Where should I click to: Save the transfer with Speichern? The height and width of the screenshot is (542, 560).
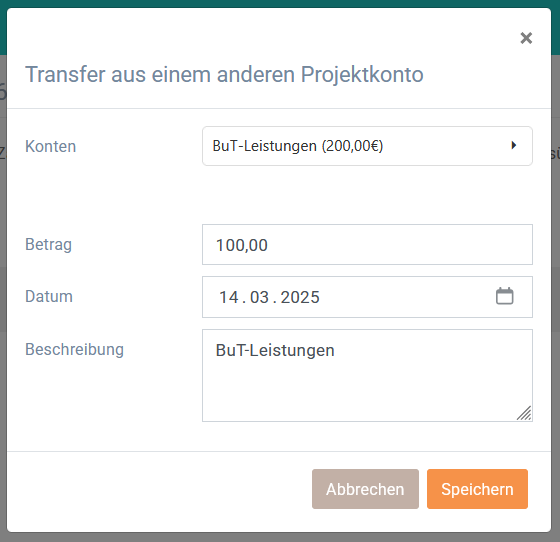pos(477,489)
